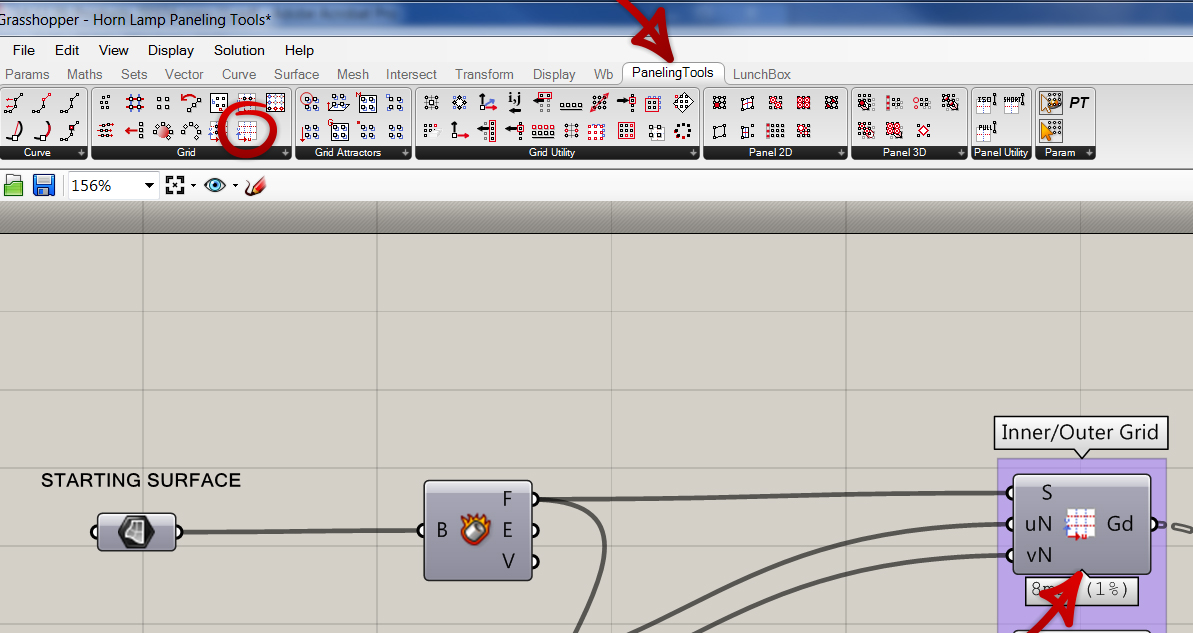Switch to the Maths tab
This screenshot has height=633, width=1193.
click(84, 74)
